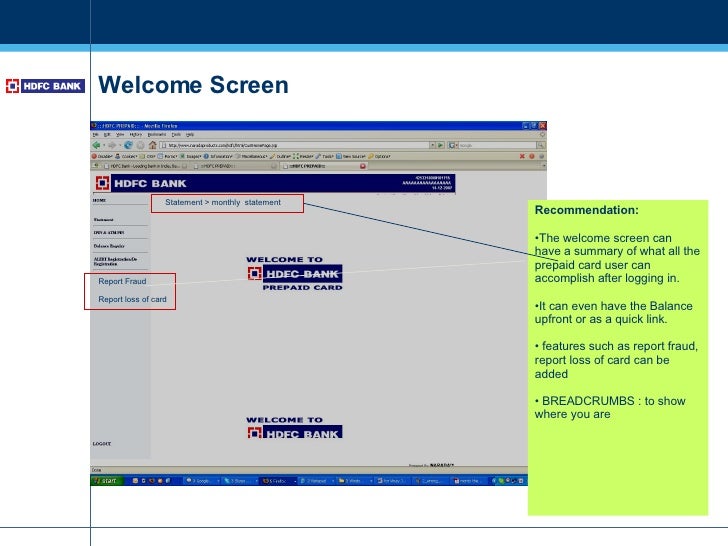Open the Options menu in developer toolbar

point(379,156)
